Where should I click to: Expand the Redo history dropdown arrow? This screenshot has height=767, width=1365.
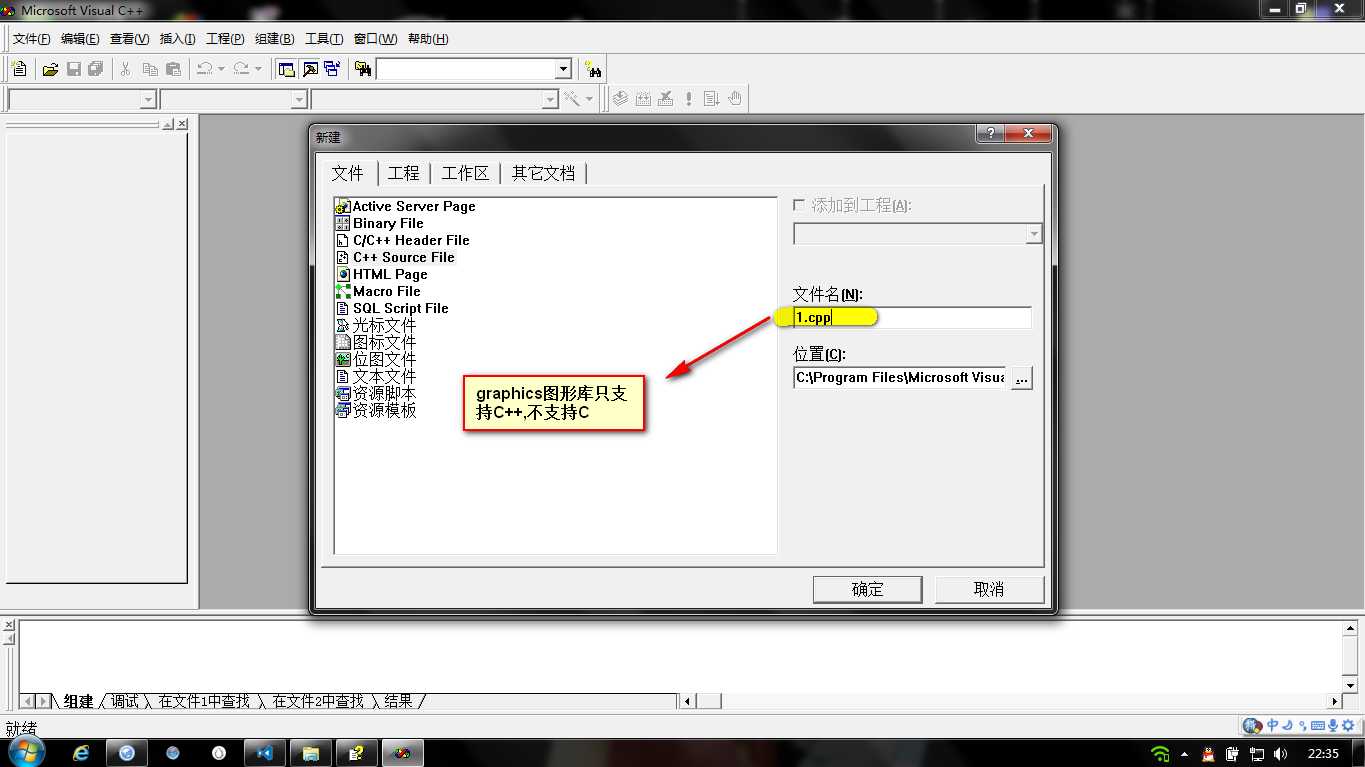coord(258,69)
